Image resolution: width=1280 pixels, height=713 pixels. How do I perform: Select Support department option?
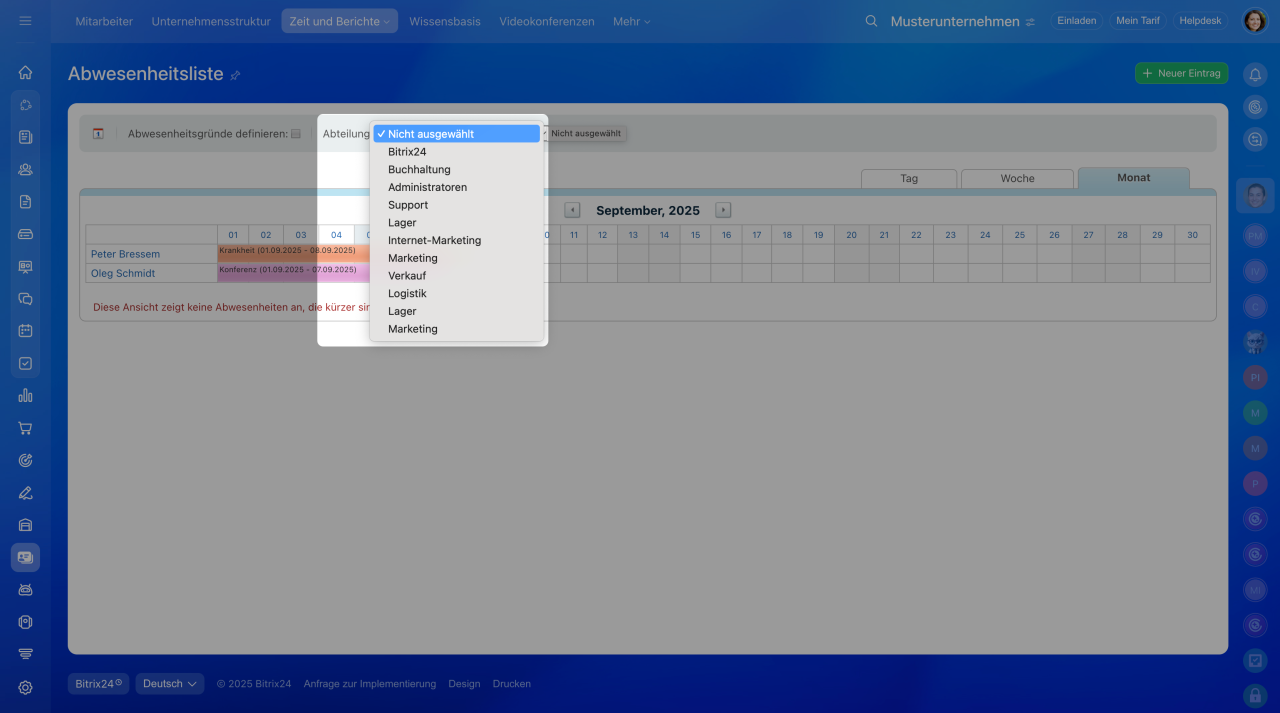[x=458, y=205]
